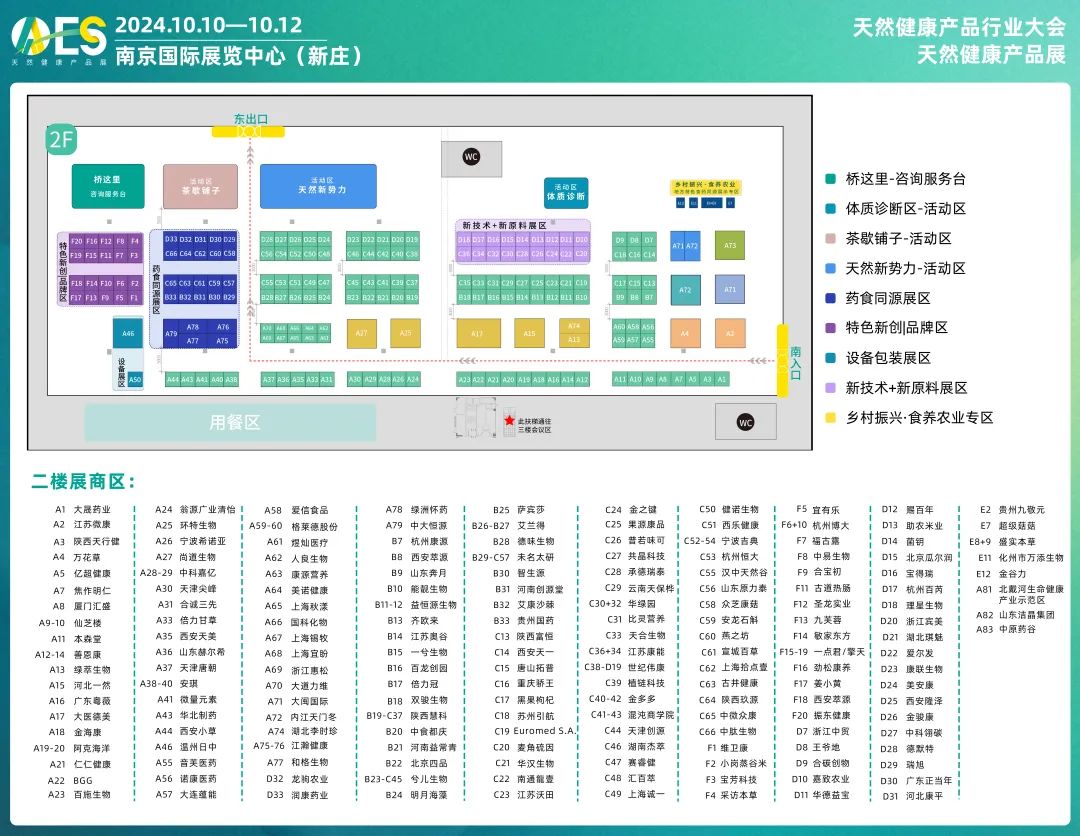
Task: Select the yellow A15 booth
Action: pyautogui.click(x=529, y=333)
